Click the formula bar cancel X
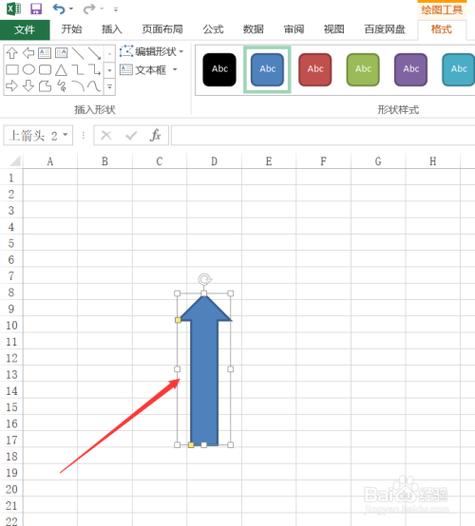 (106, 136)
